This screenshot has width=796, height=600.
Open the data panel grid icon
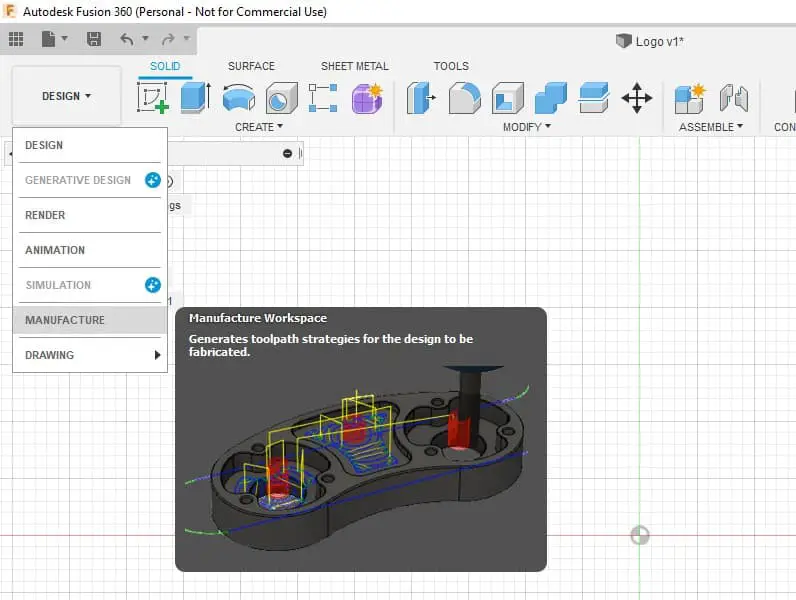[x=16, y=39]
